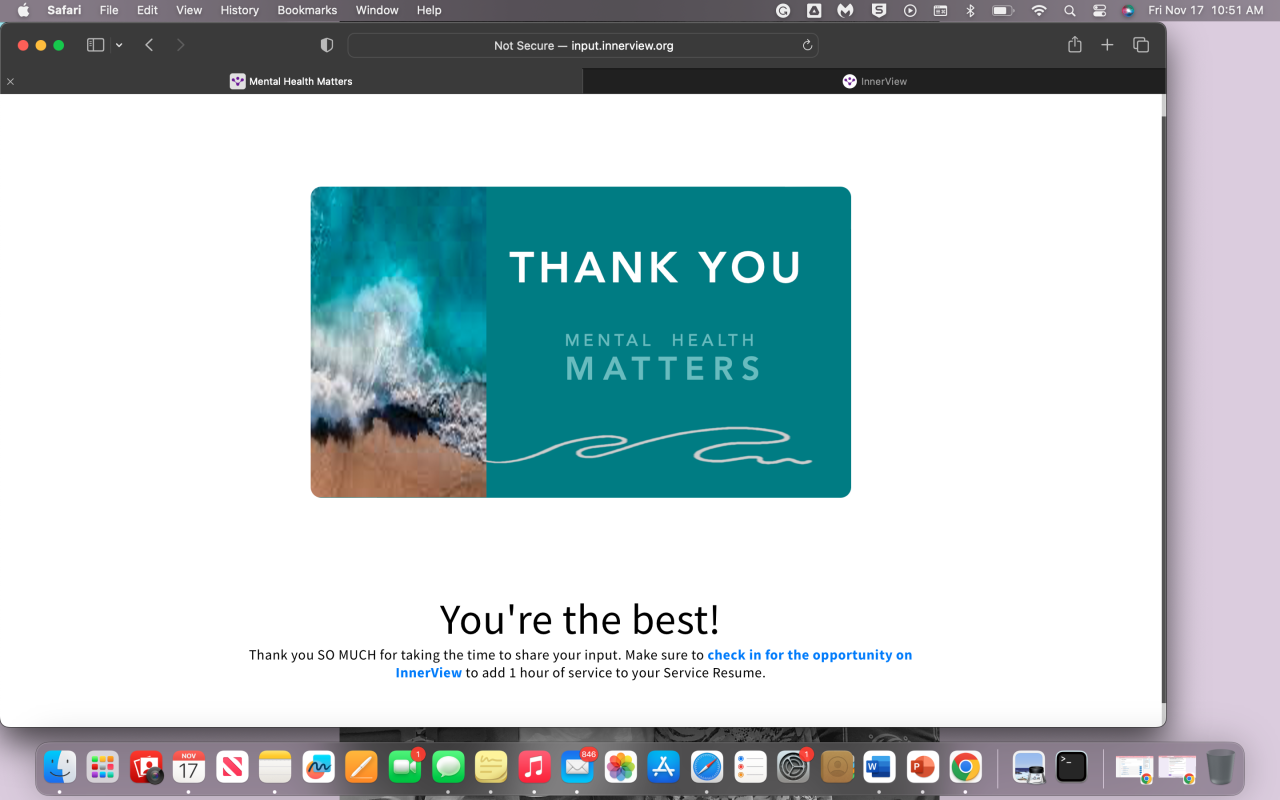Click the You're the best! heading
This screenshot has height=800, width=1280.
tap(580, 619)
